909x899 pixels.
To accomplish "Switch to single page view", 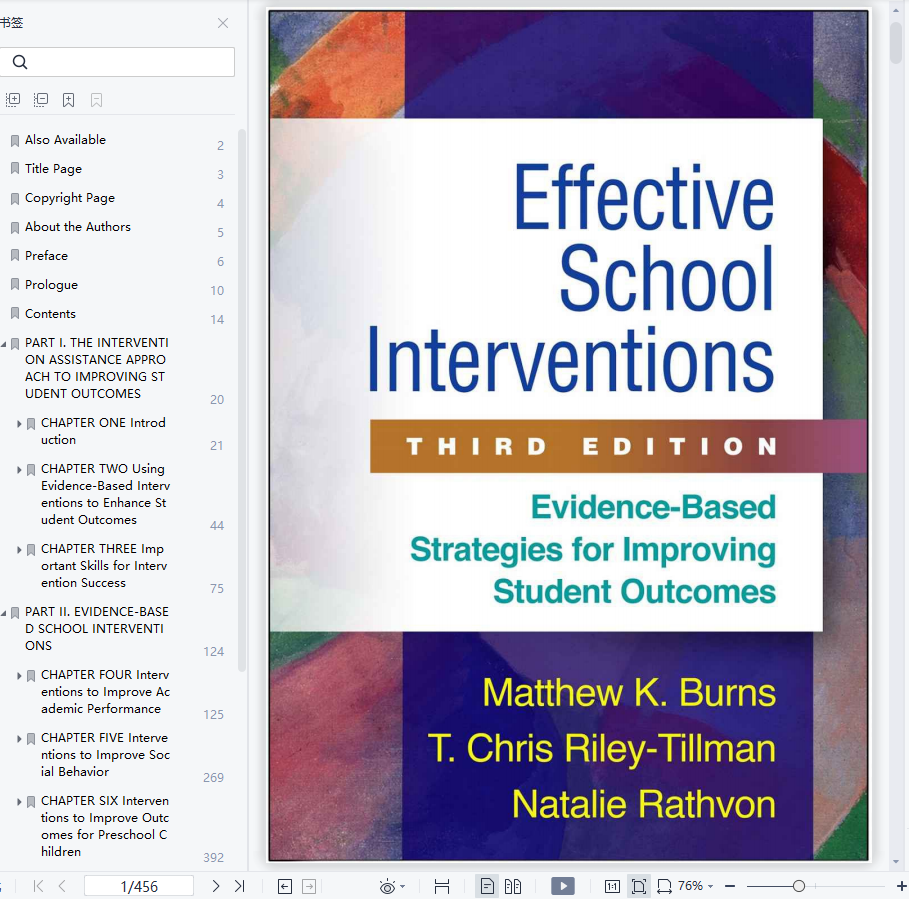I will tap(487, 886).
